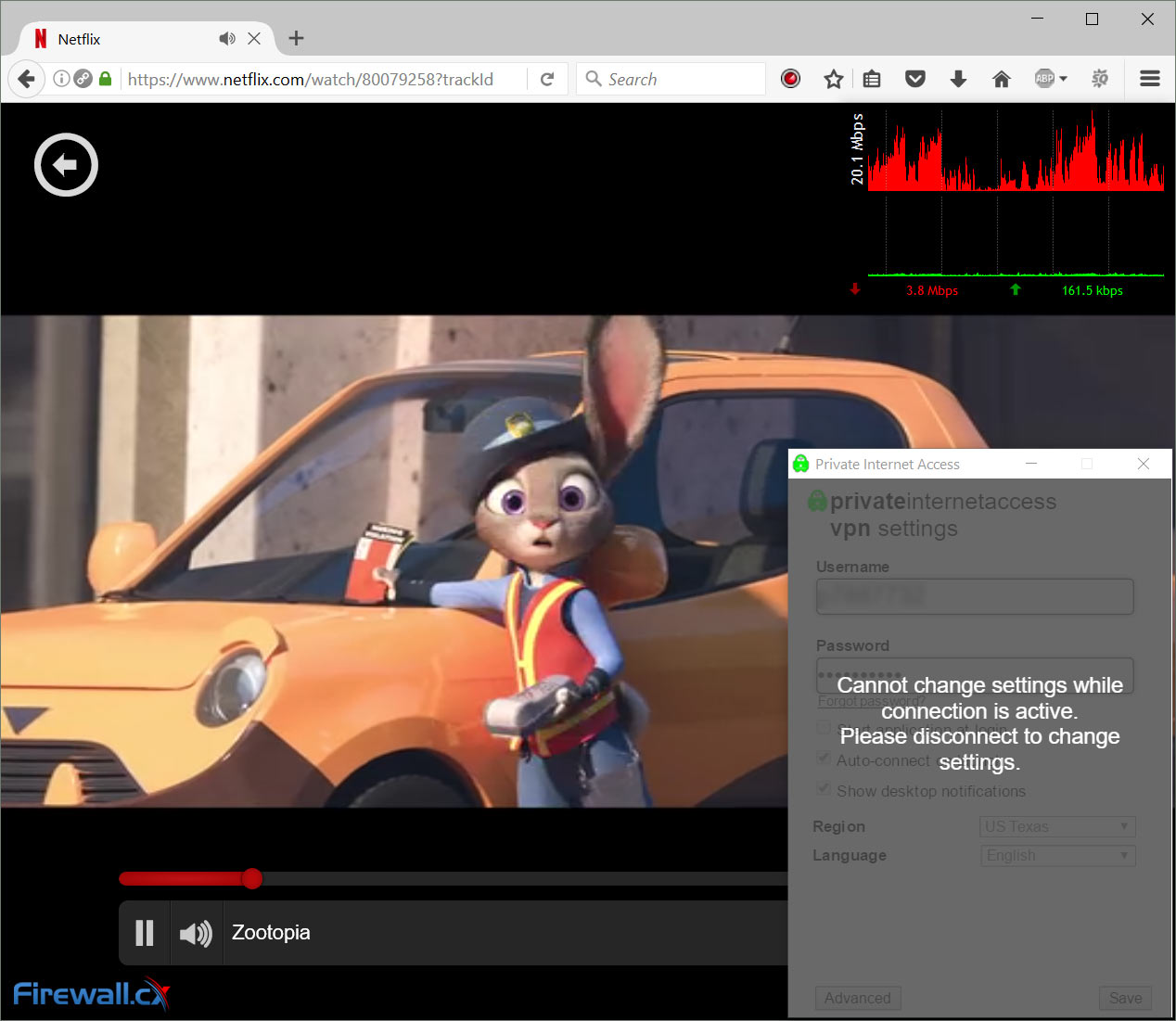Toggle Show desktop notifications checkbox
Image resolution: width=1176 pixels, height=1021 pixels.
click(824, 789)
